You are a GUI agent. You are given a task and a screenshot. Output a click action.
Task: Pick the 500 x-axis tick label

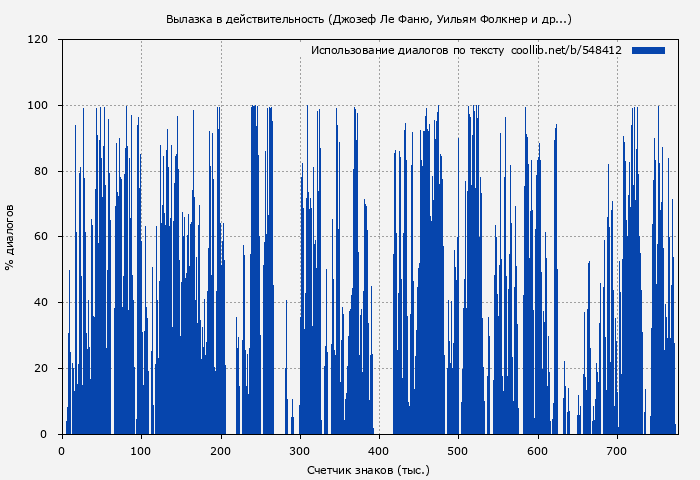coord(458,449)
